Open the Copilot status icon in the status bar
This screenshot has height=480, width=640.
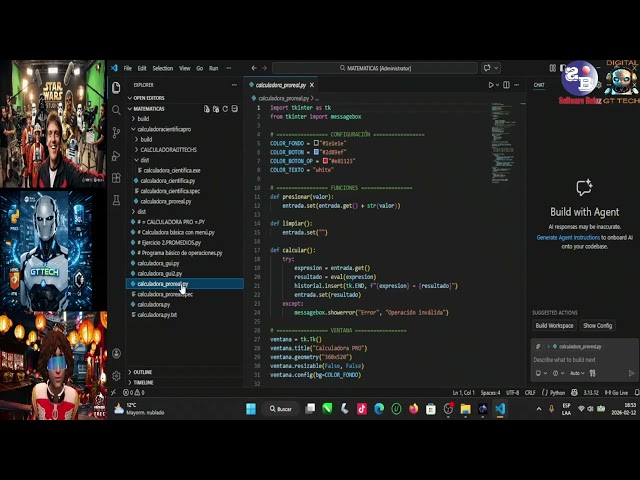pos(574,393)
